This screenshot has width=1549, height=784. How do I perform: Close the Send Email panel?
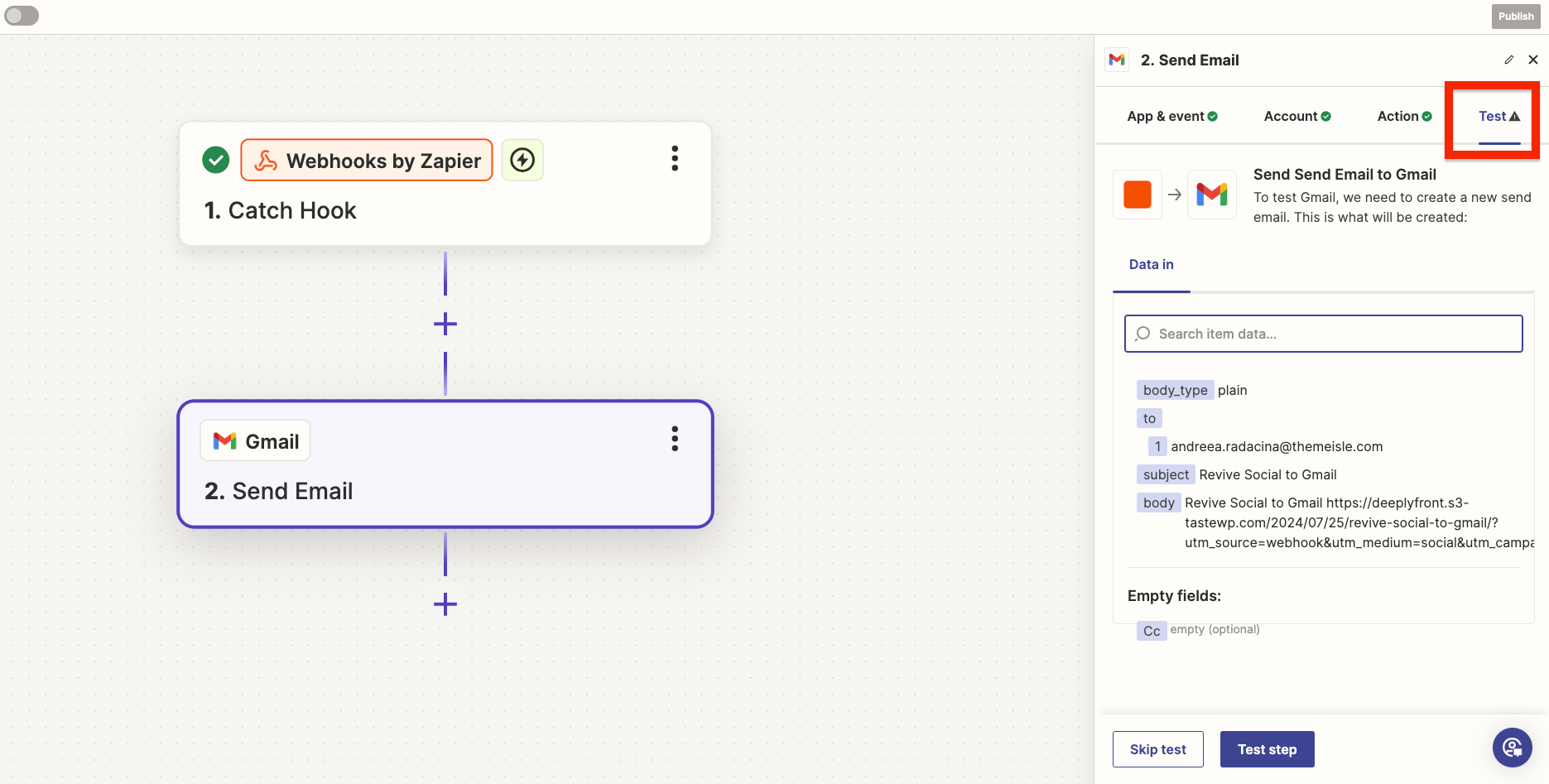click(x=1532, y=60)
